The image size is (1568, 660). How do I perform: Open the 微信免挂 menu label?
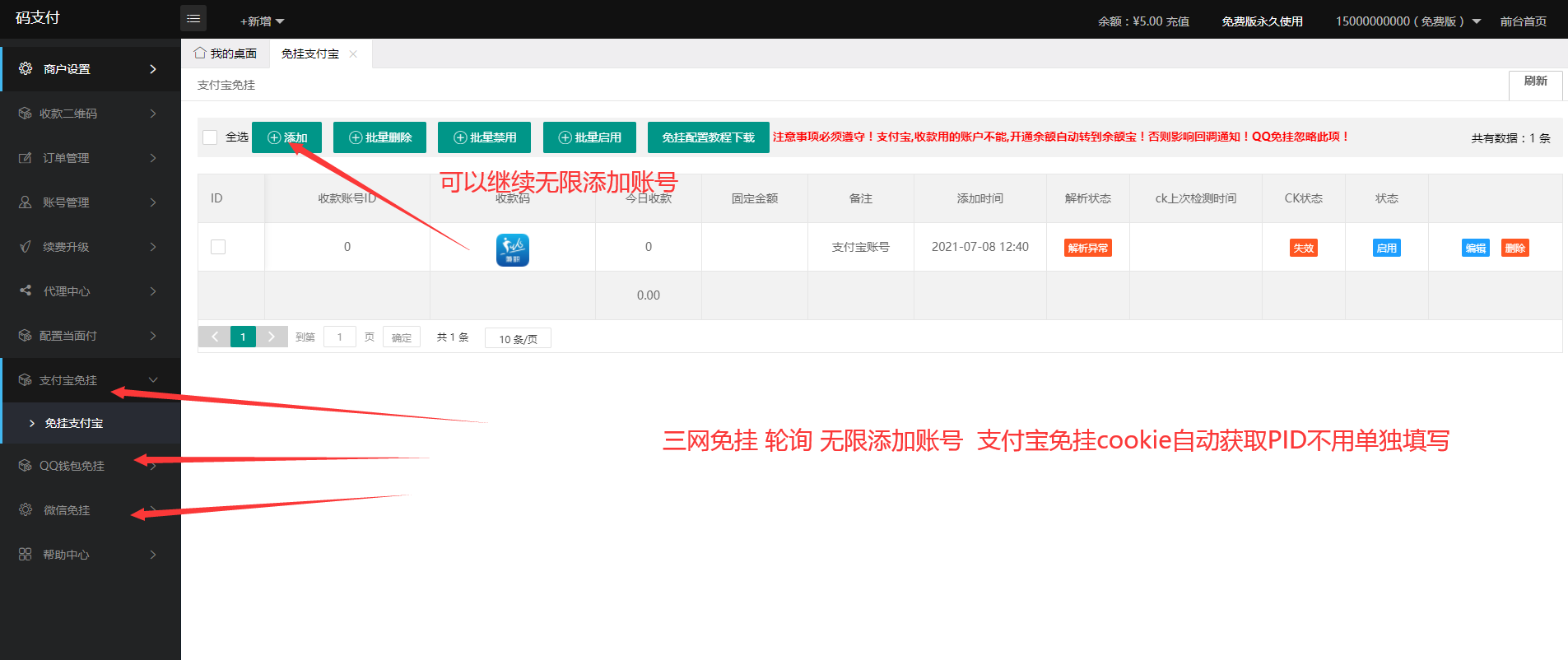67,510
